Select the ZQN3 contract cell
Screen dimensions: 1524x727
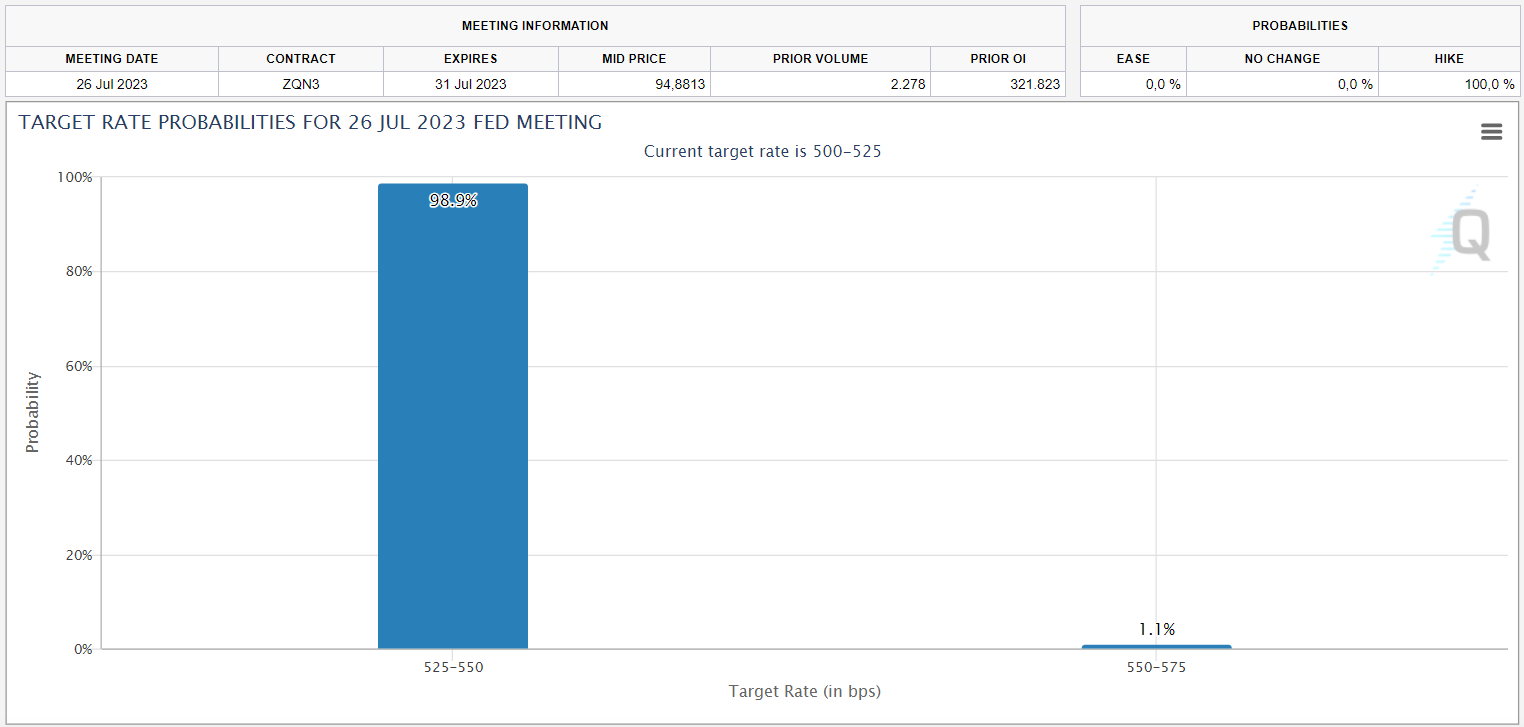tap(301, 84)
